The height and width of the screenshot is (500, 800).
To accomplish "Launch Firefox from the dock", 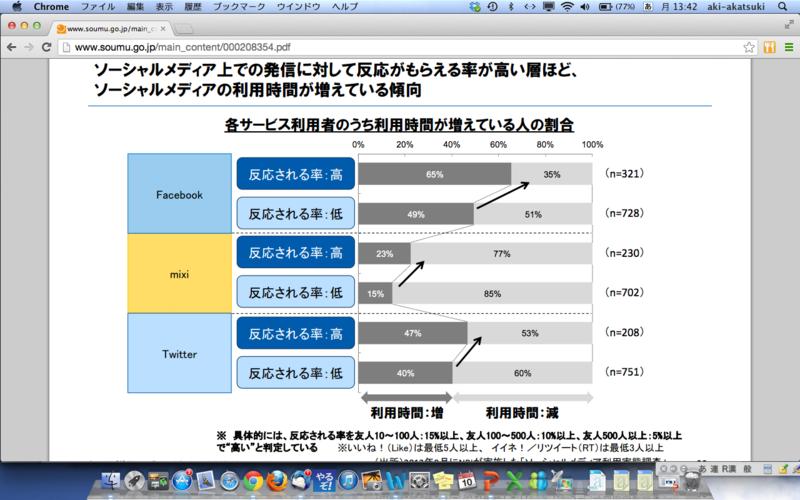I will click(277, 481).
